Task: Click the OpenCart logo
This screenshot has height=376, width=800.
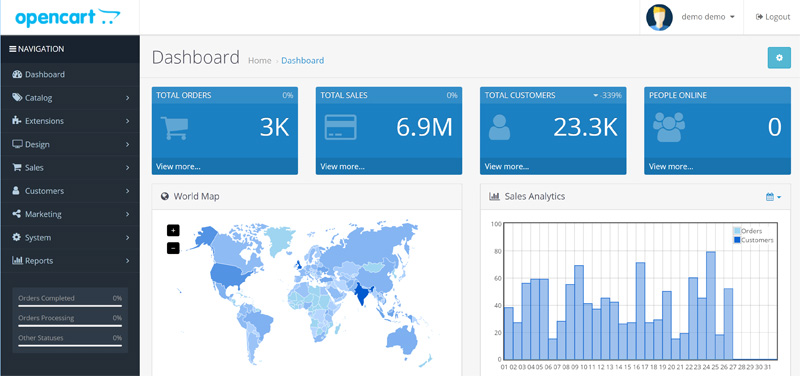Action: 67,17
